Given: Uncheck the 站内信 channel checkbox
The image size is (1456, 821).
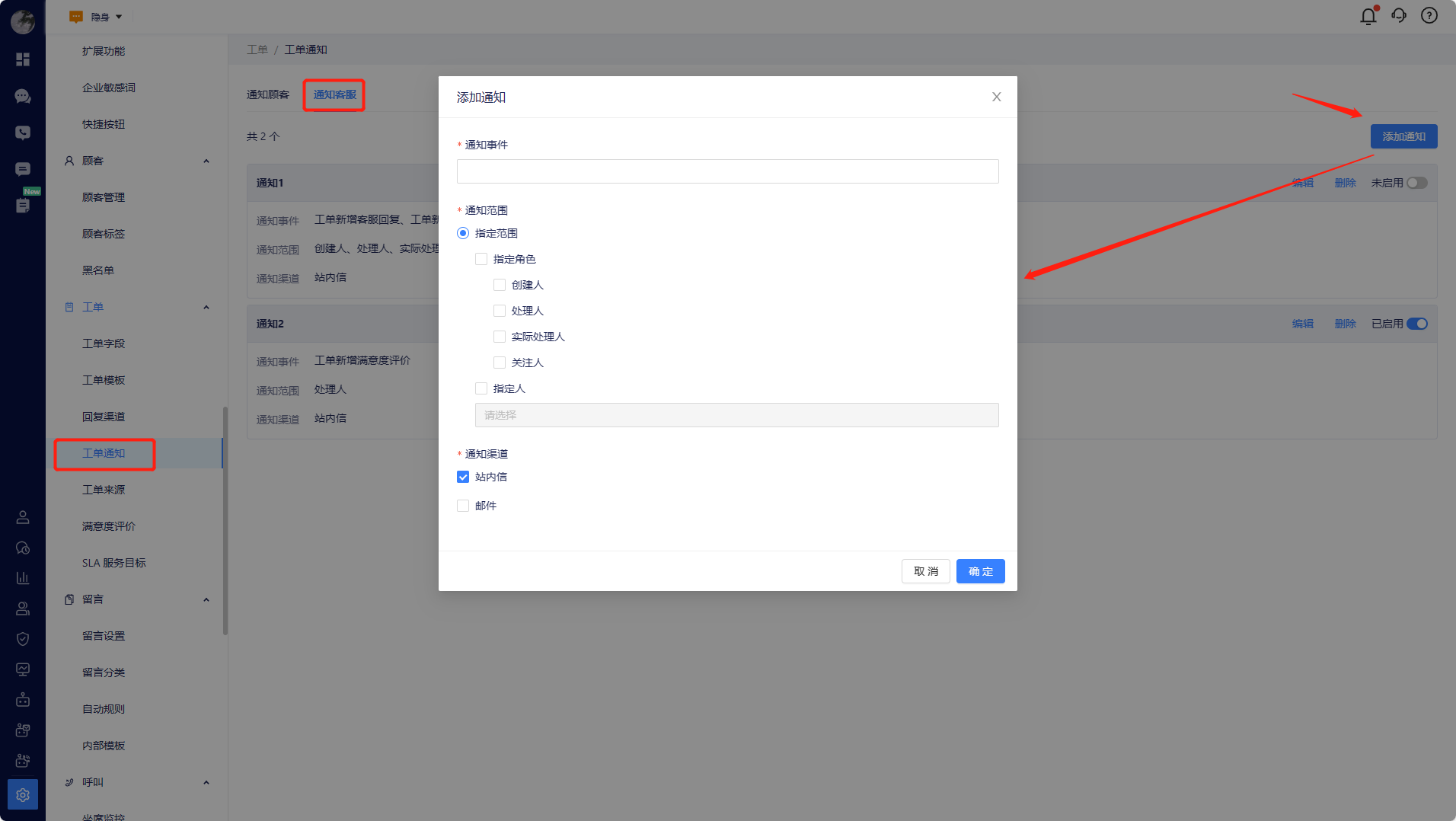Looking at the screenshot, I should pyautogui.click(x=463, y=477).
